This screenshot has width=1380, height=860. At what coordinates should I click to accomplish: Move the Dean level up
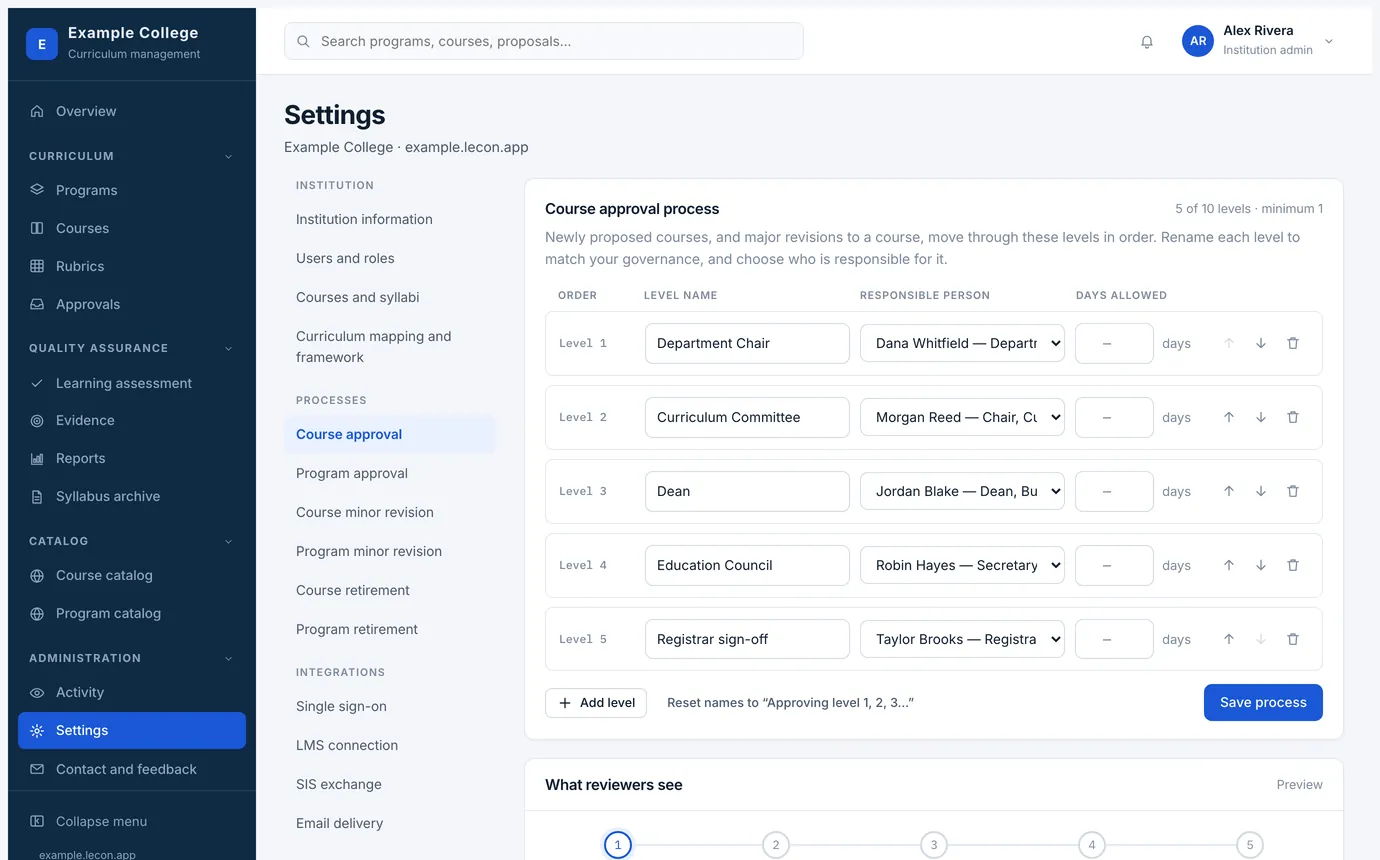tap(1229, 491)
